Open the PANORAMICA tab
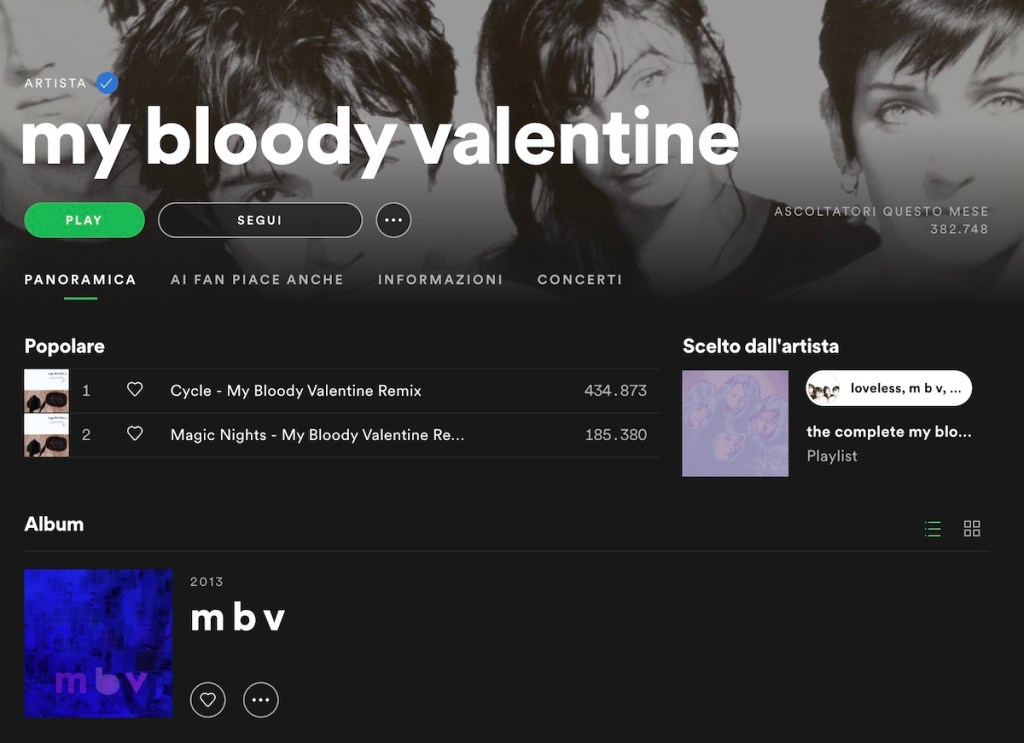The height and width of the screenshot is (743, 1024). 80,279
